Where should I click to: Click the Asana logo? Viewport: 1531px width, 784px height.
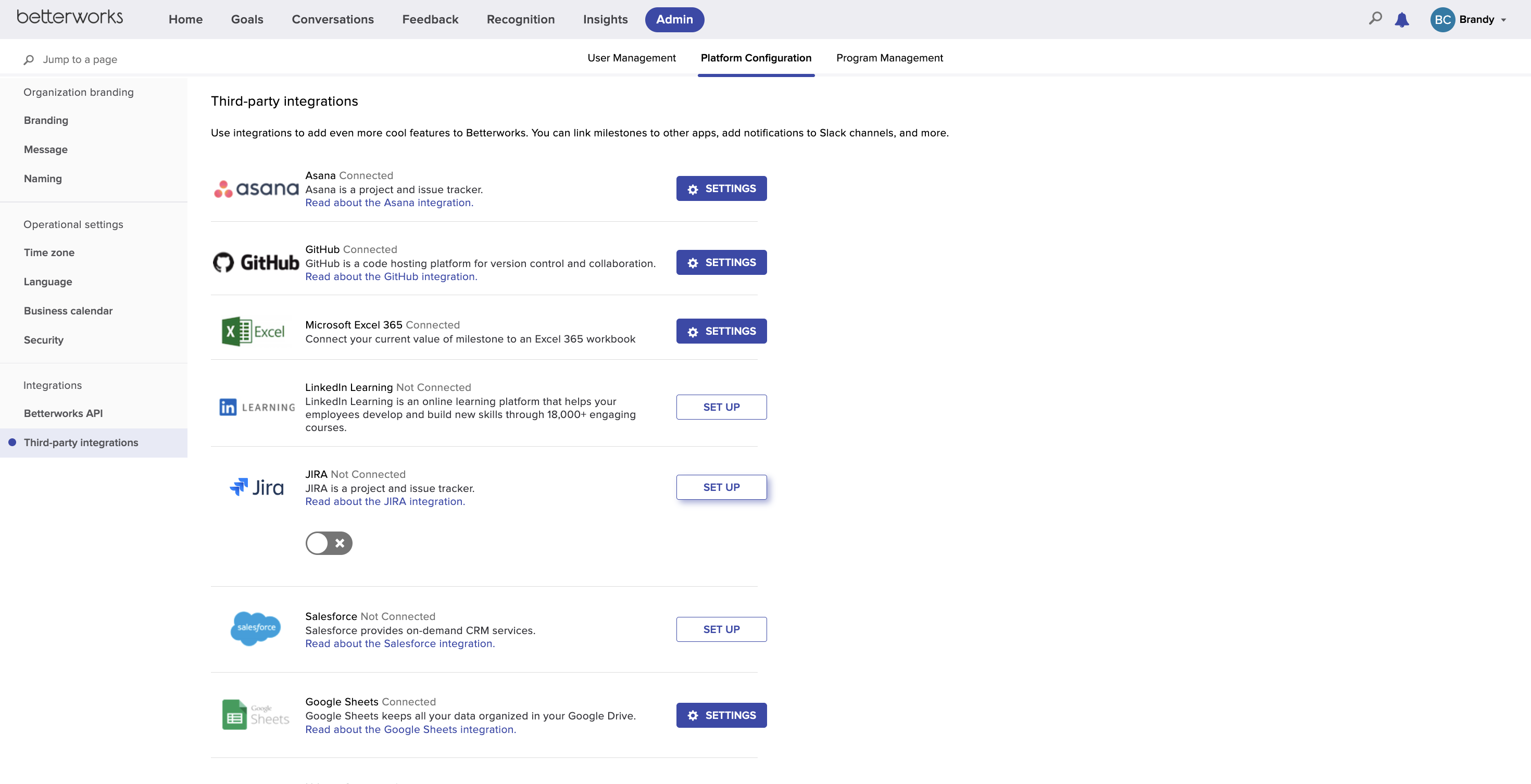(x=256, y=189)
